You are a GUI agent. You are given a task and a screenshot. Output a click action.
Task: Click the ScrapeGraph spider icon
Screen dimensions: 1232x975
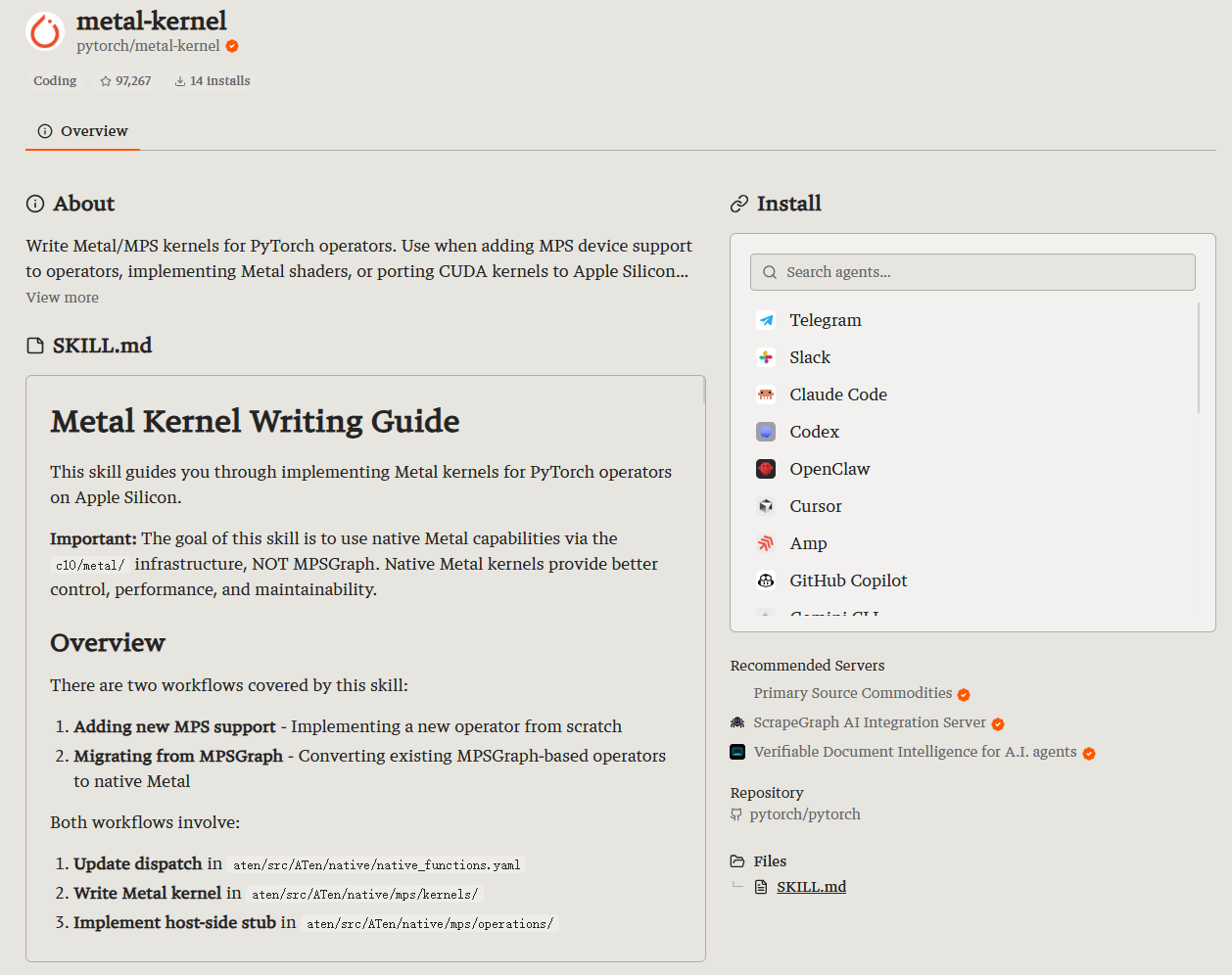pos(737,722)
